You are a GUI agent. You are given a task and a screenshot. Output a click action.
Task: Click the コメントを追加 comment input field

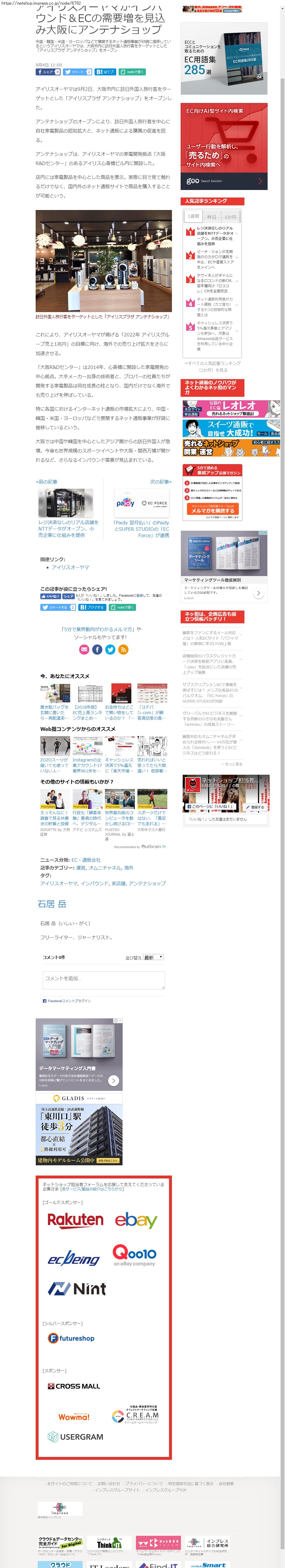point(104,980)
